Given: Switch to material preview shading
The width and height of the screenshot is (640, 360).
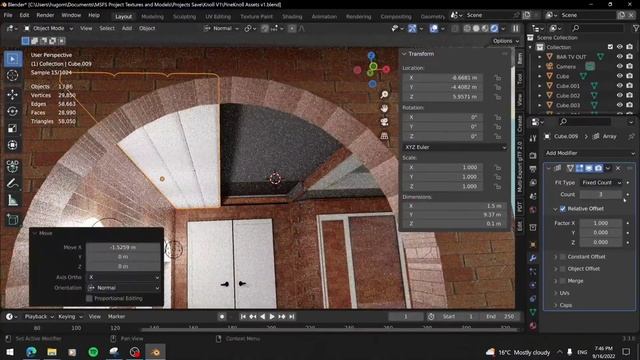Looking at the screenshot, I should pyautogui.click(x=485, y=29).
